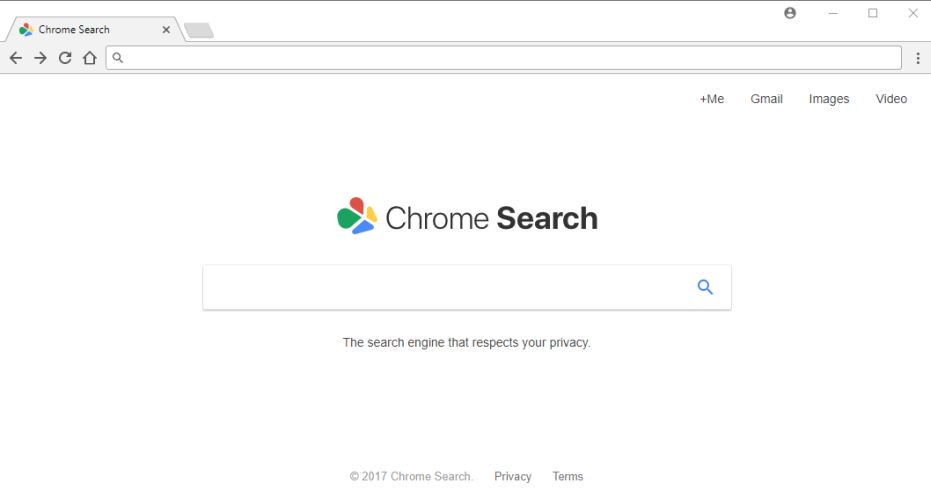Open the user profile icon
The height and width of the screenshot is (498, 931).
pos(790,13)
